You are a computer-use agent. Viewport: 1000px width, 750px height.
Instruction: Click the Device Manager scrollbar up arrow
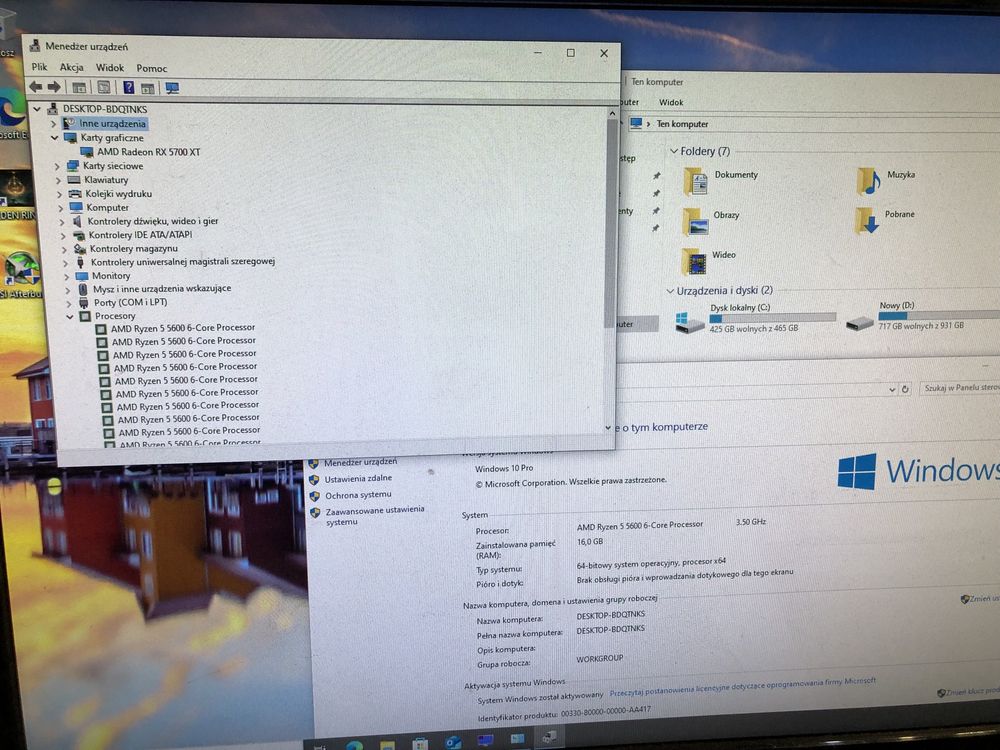tap(612, 114)
